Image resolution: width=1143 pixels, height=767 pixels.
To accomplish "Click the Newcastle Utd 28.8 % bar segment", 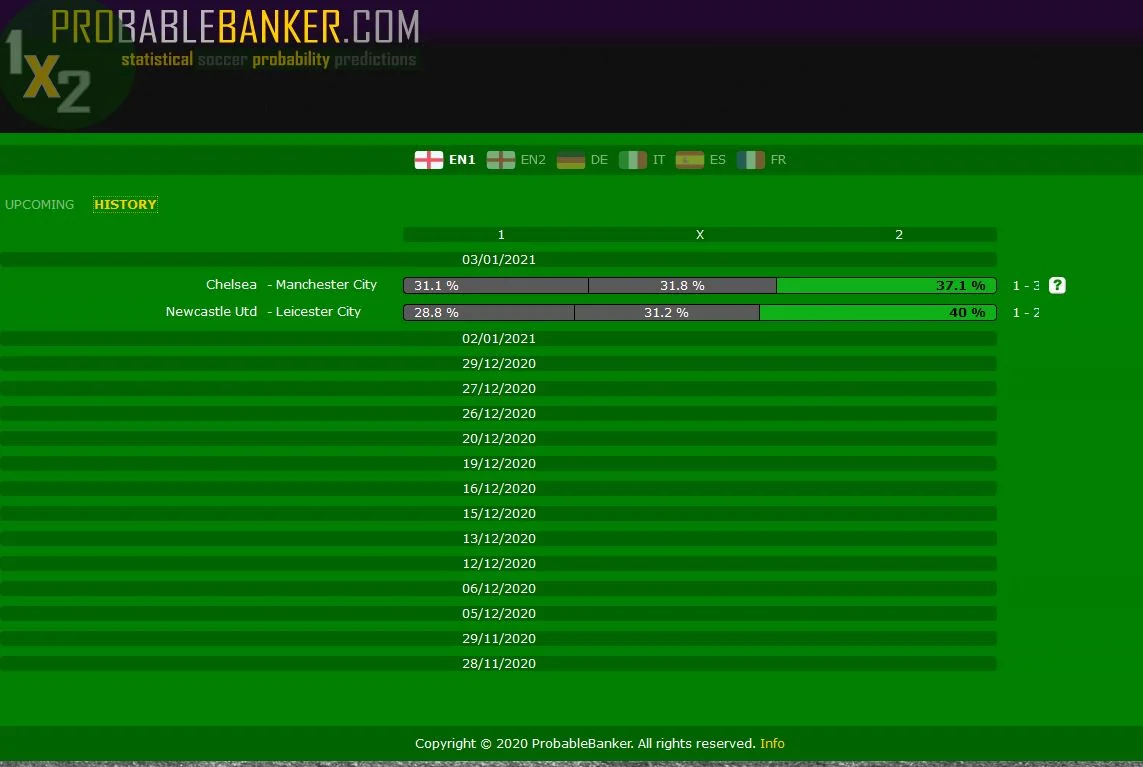I will coord(488,313).
